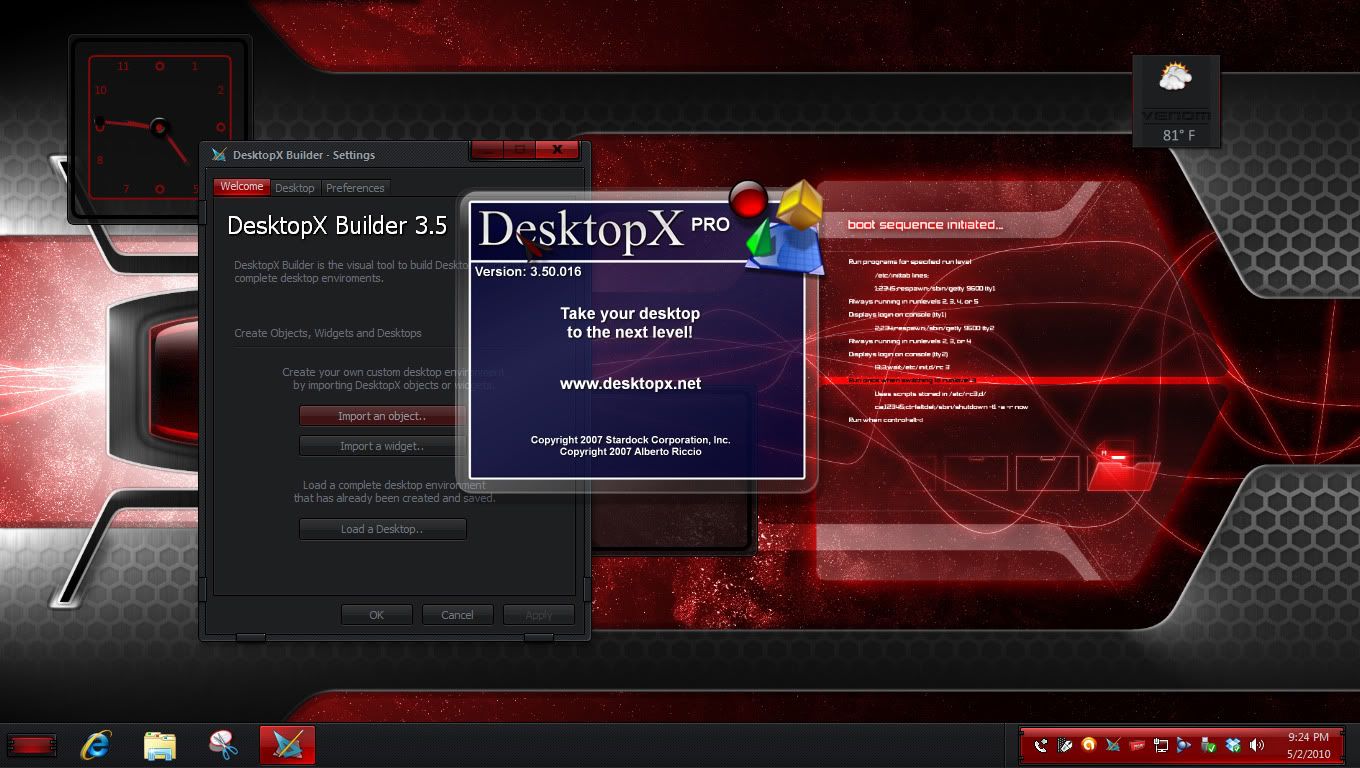The width and height of the screenshot is (1360, 768).
Task: Open the Desktop tab
Action: tap(295, 188)
